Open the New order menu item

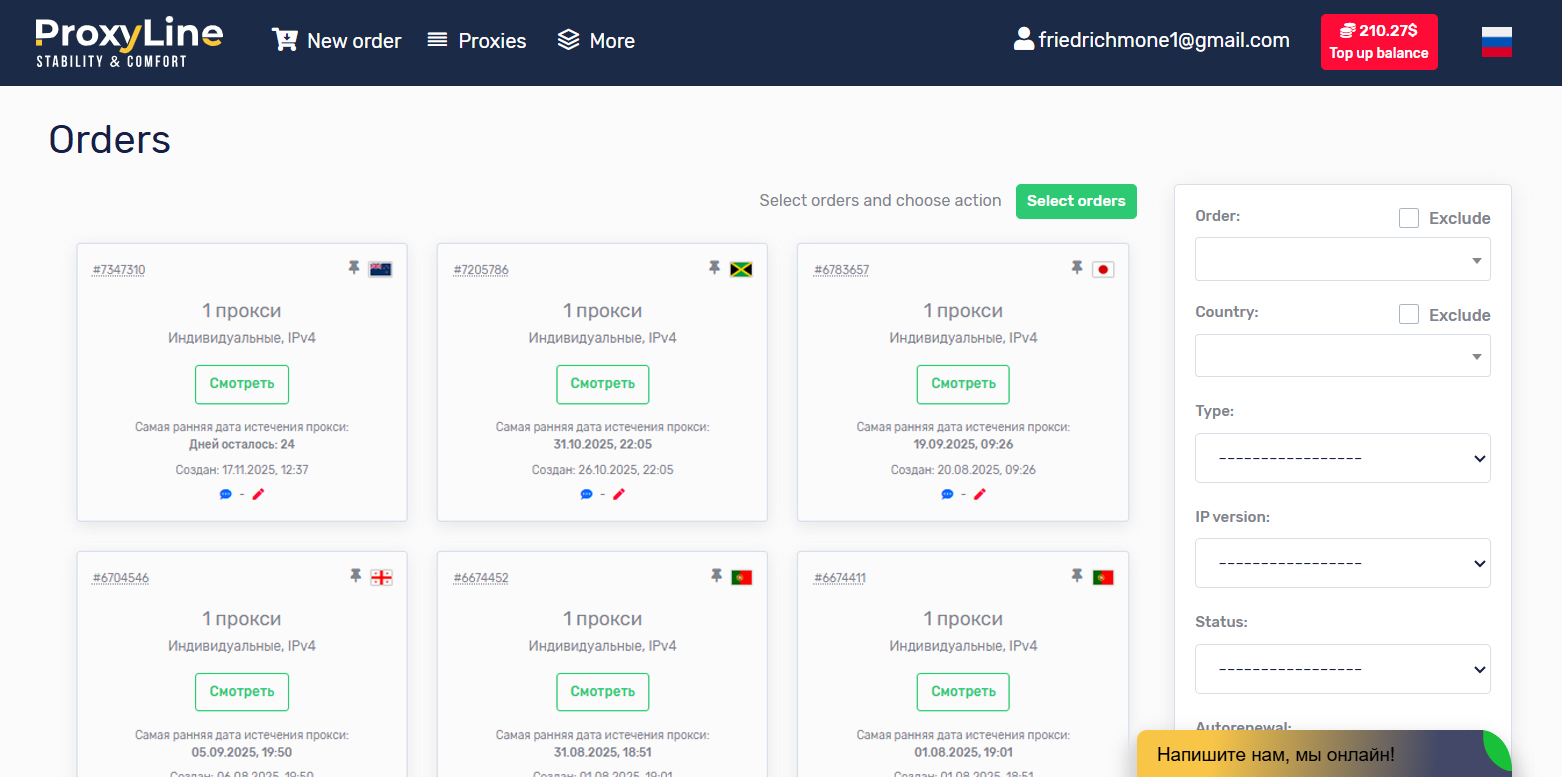[x=337, y=41]
